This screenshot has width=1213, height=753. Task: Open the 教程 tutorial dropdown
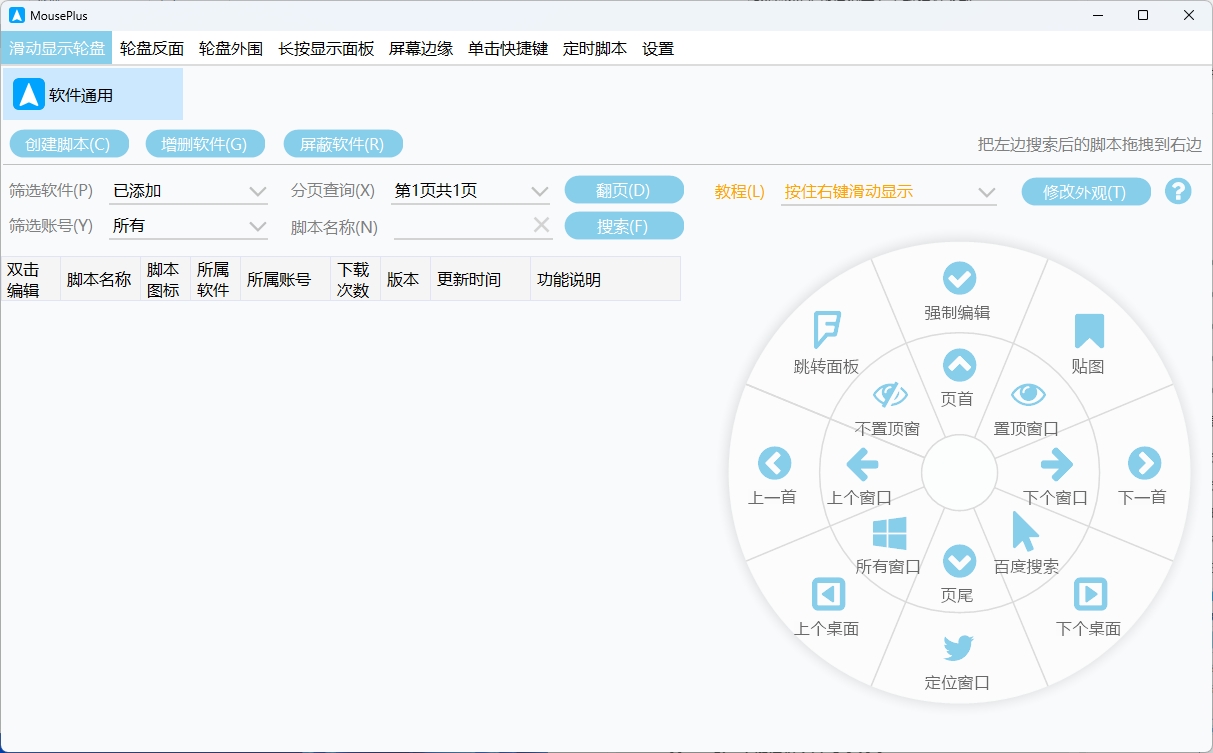(x=888, y=190)
